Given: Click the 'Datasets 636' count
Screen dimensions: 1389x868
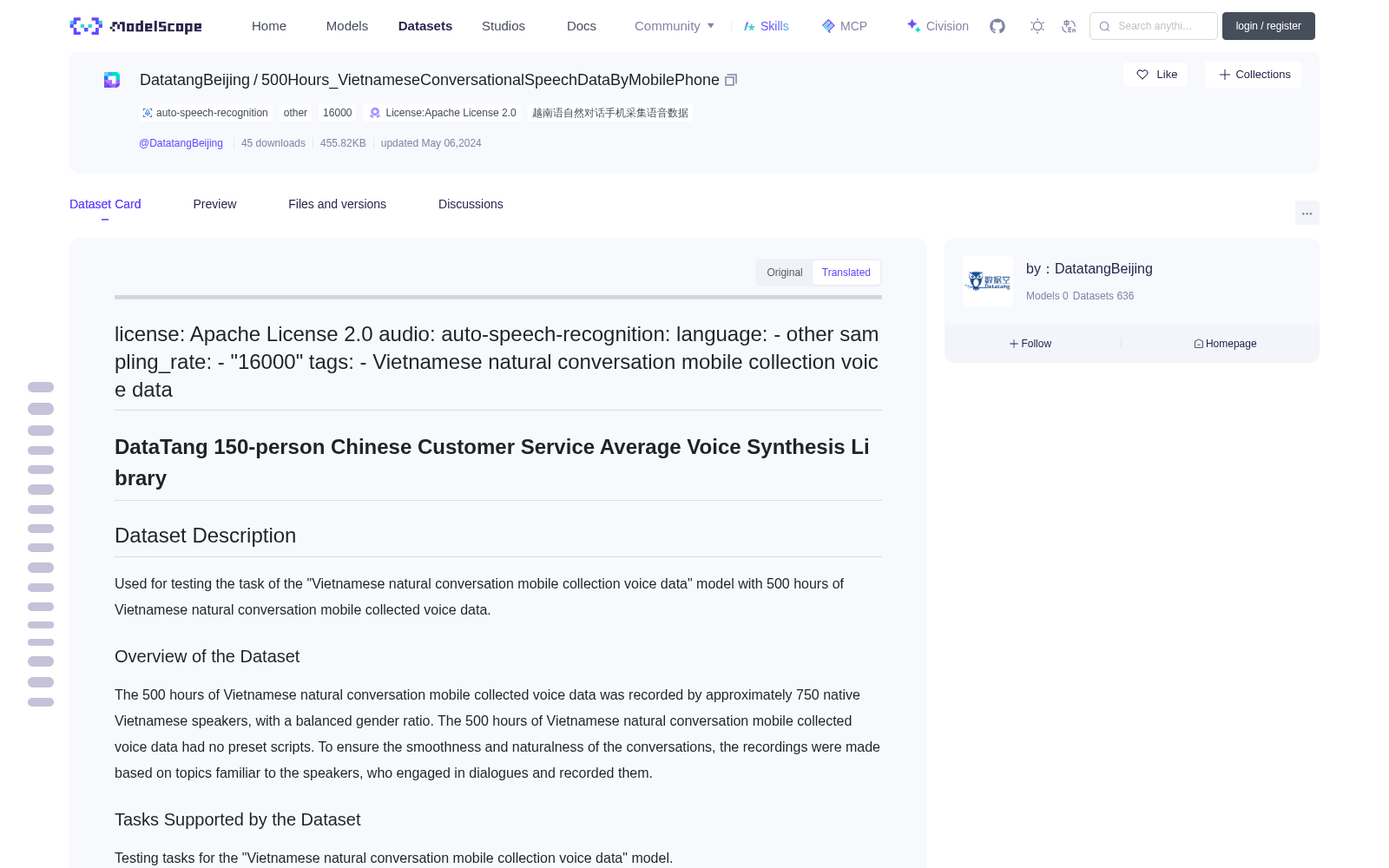Looking at the screenshot, I should coord(1103,296).
